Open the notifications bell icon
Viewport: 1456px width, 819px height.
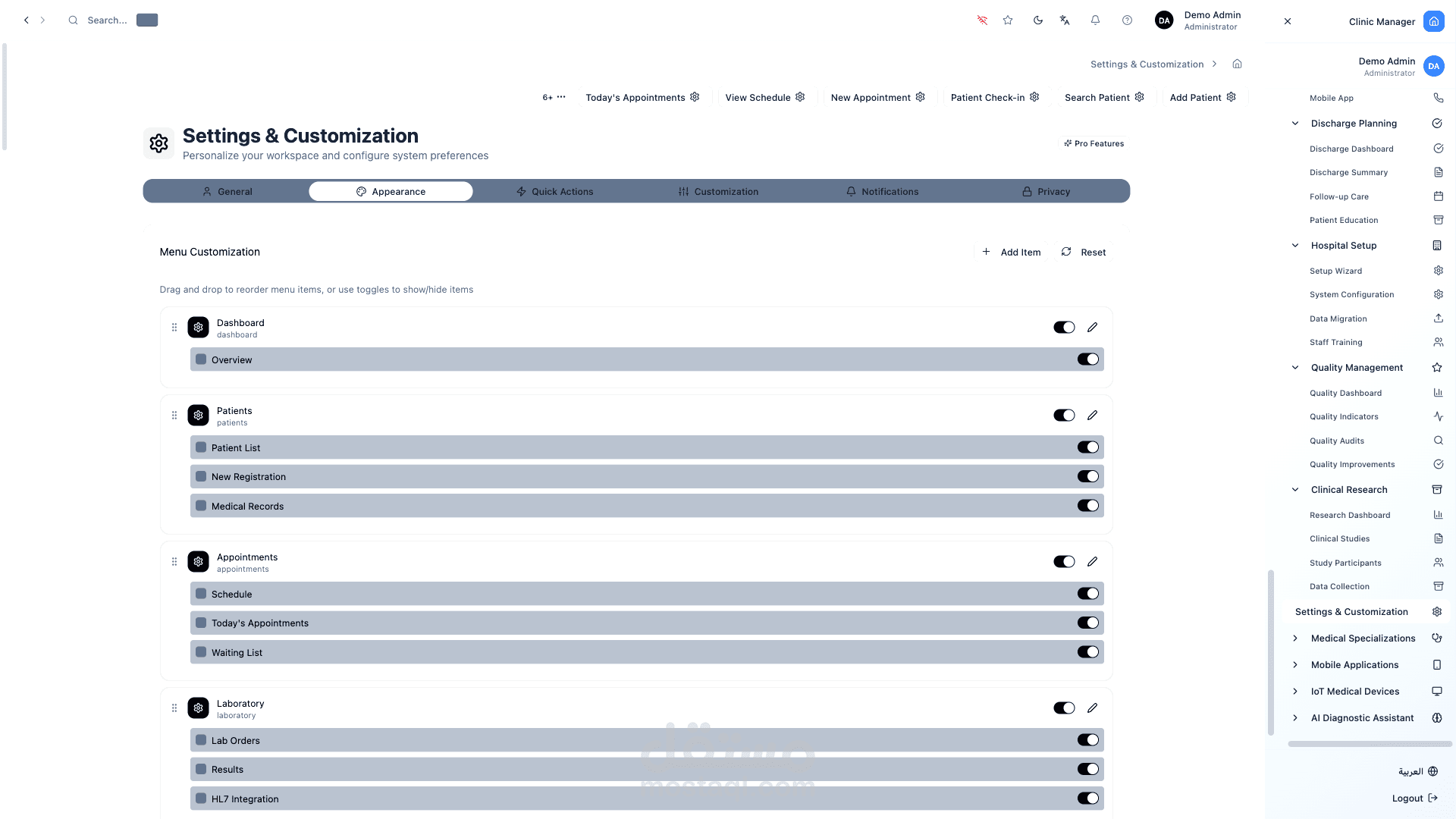click(1095, 20)
